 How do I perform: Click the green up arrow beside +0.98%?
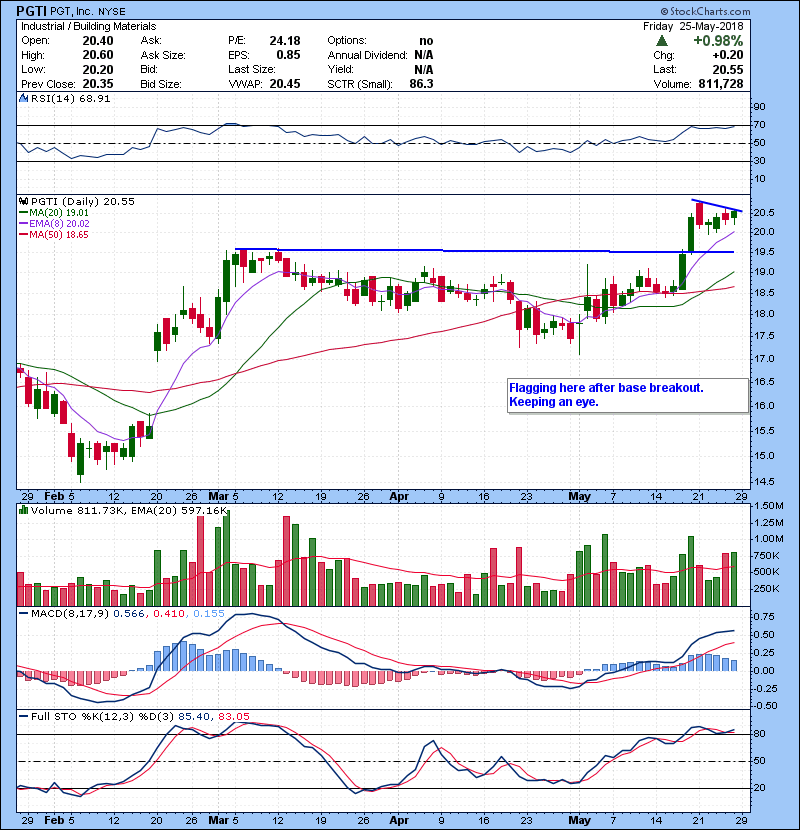(662, 41)
